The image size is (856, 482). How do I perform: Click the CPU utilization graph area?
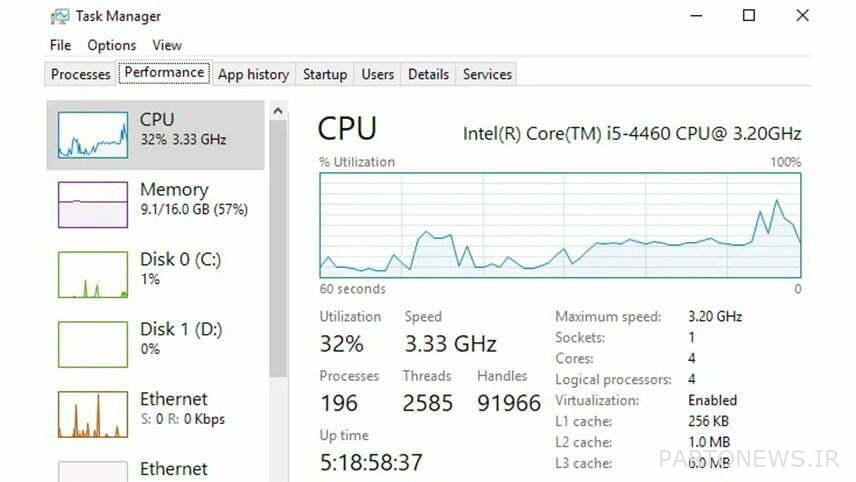click(560, 225)
